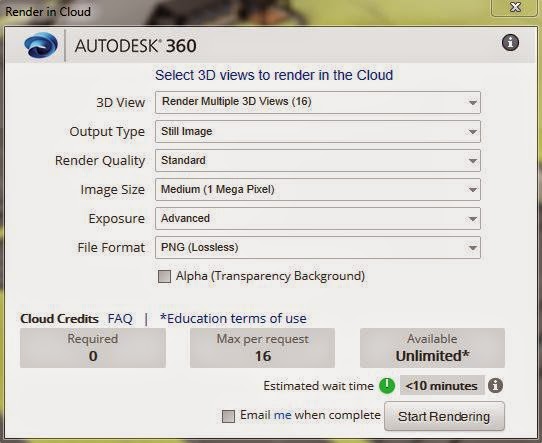
Task: Close the Render in Cloud dialog
Action: click(515, 7)
